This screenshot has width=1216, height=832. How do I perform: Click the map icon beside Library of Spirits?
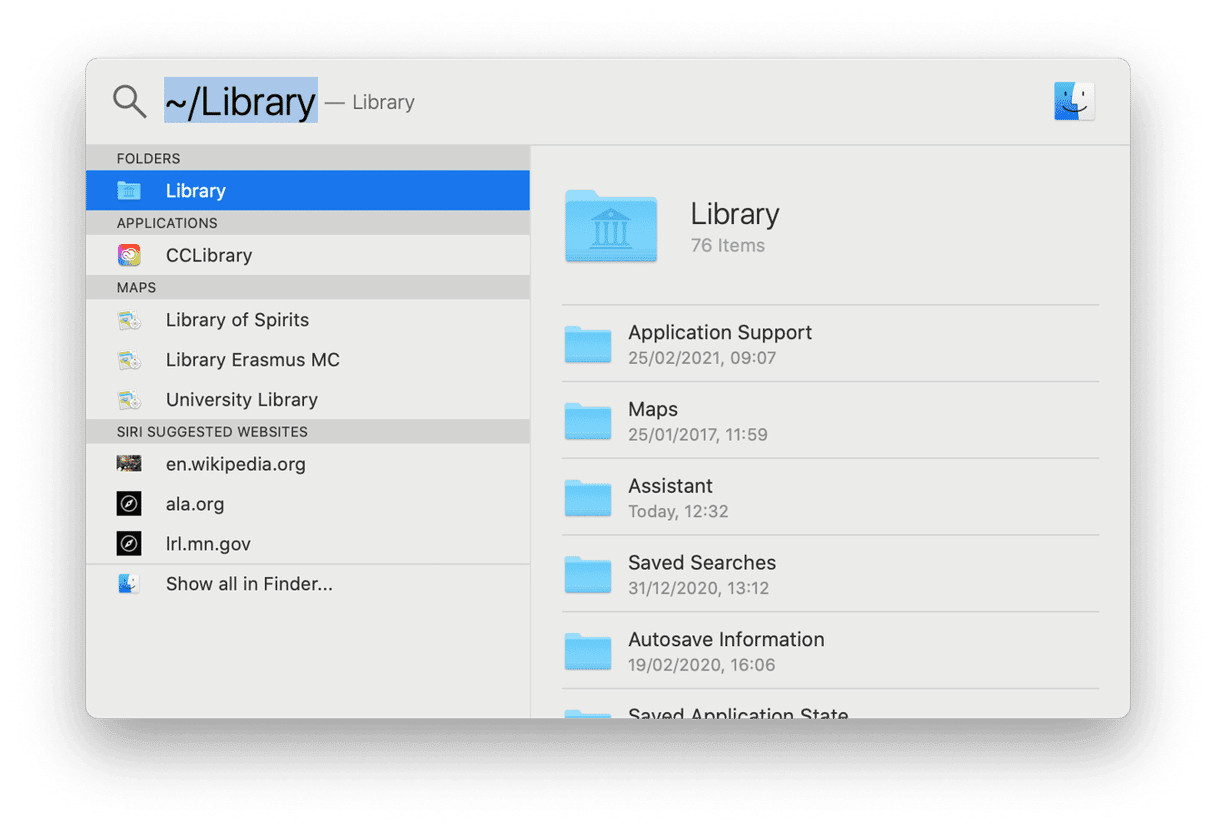(129, 319)
